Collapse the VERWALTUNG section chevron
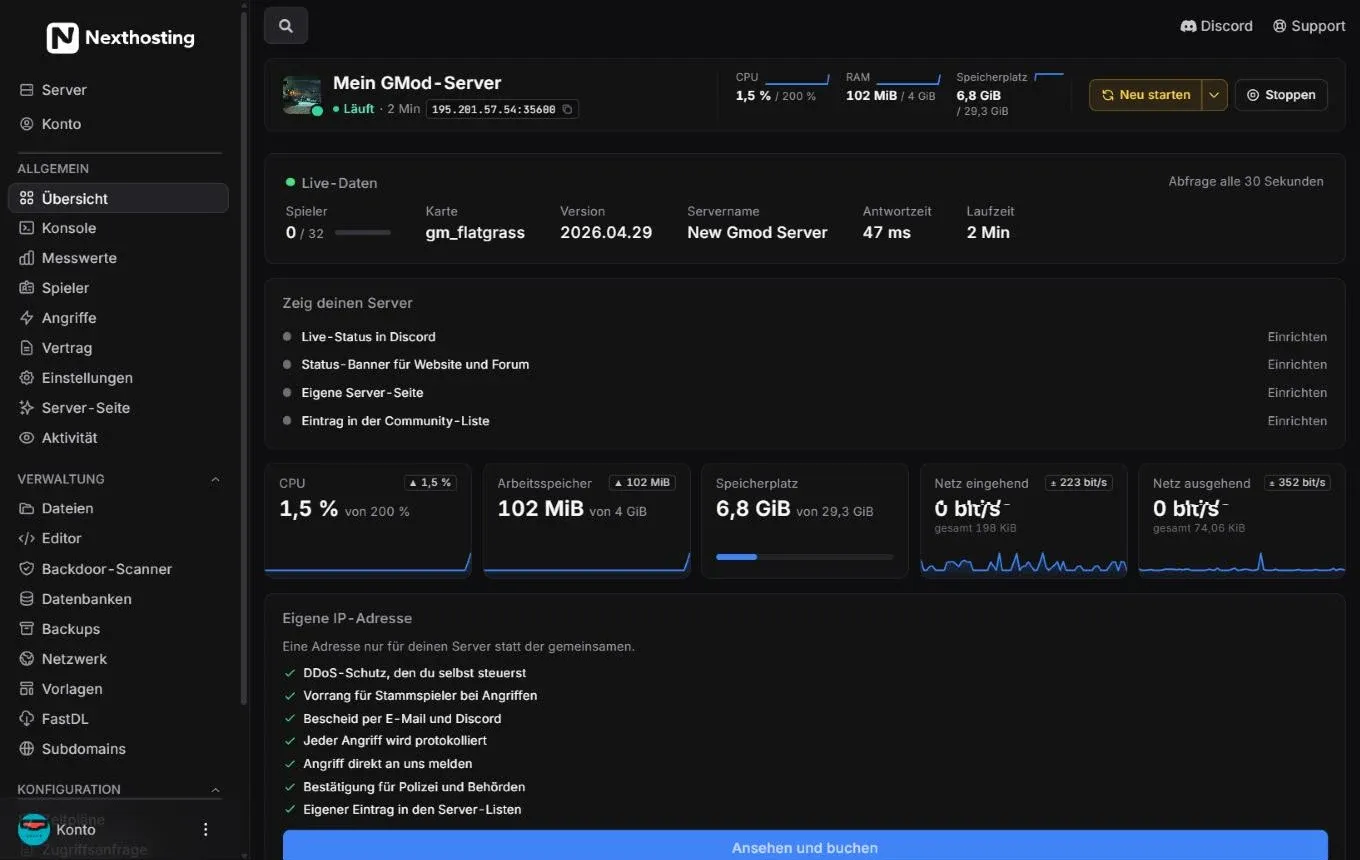This screenshot has width=1360, height=860. tap(215, 479)
